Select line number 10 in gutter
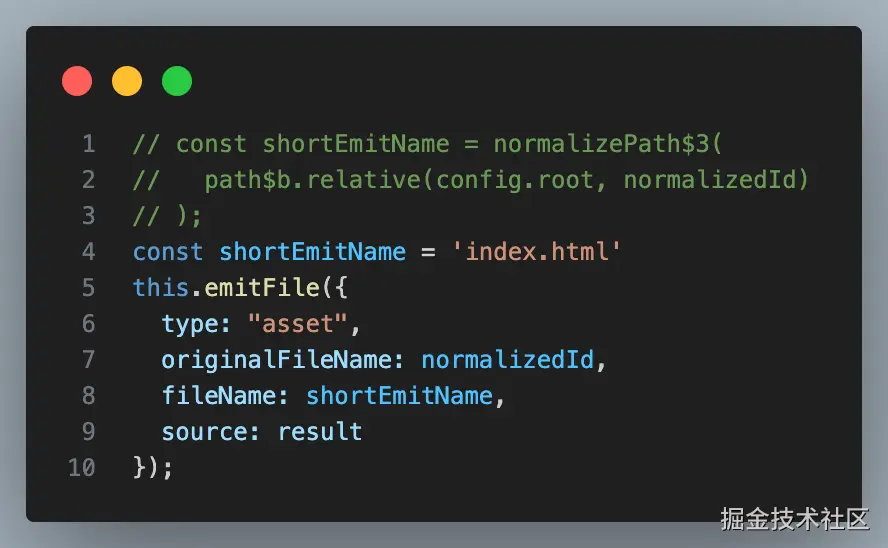The height and width of the screenshot is (548, 888). pos(82,468)
